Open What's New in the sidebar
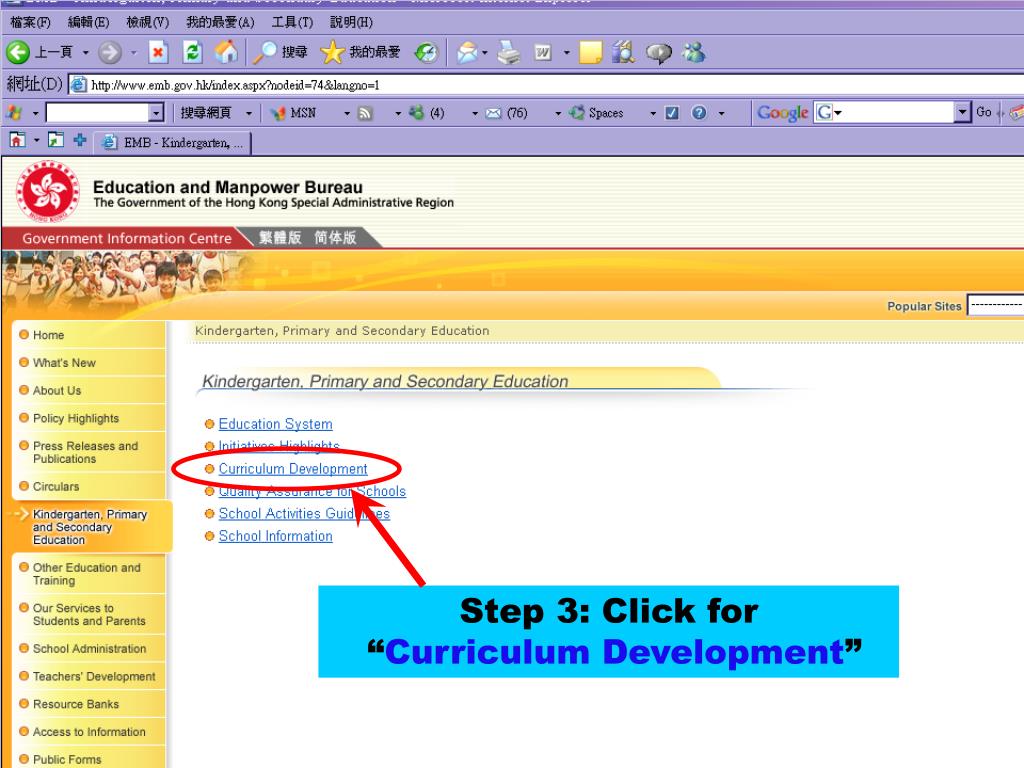This screenshot has width=1024, height=768. tap(64, 362)
